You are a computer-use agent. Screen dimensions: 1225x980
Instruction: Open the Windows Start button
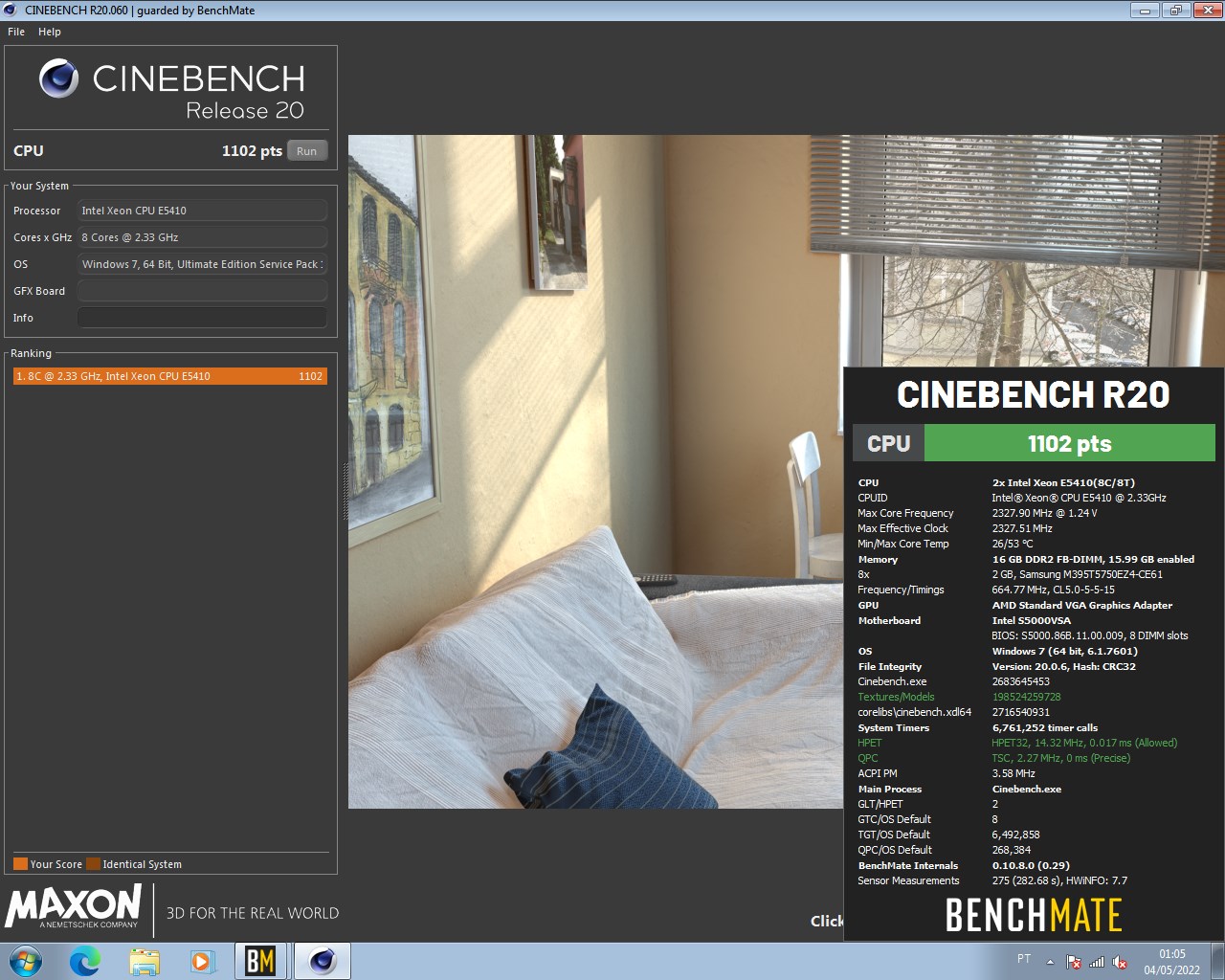click(x=25, y=961)
